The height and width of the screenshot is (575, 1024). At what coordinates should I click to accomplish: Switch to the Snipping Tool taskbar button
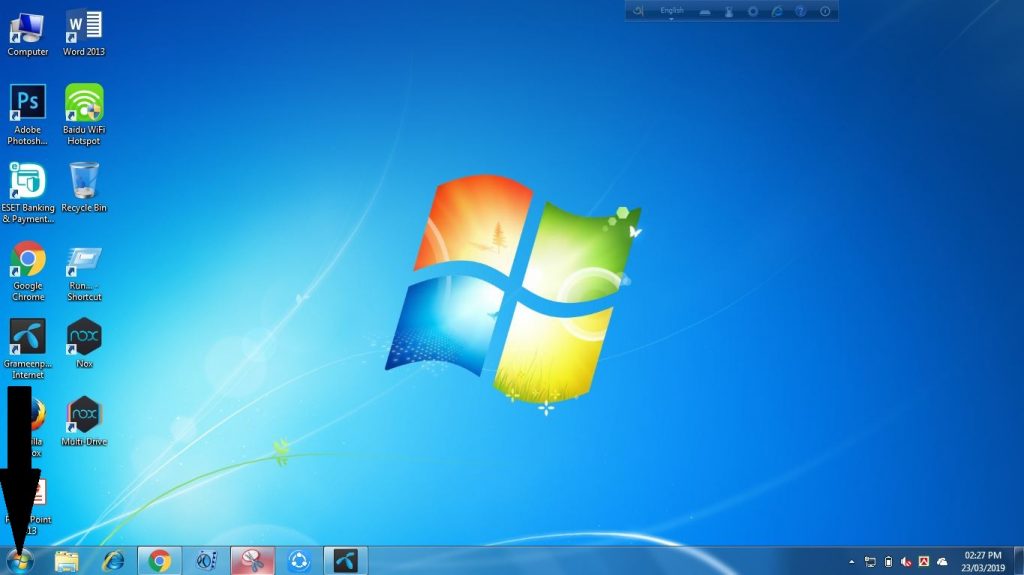click(x=253, y=561)
